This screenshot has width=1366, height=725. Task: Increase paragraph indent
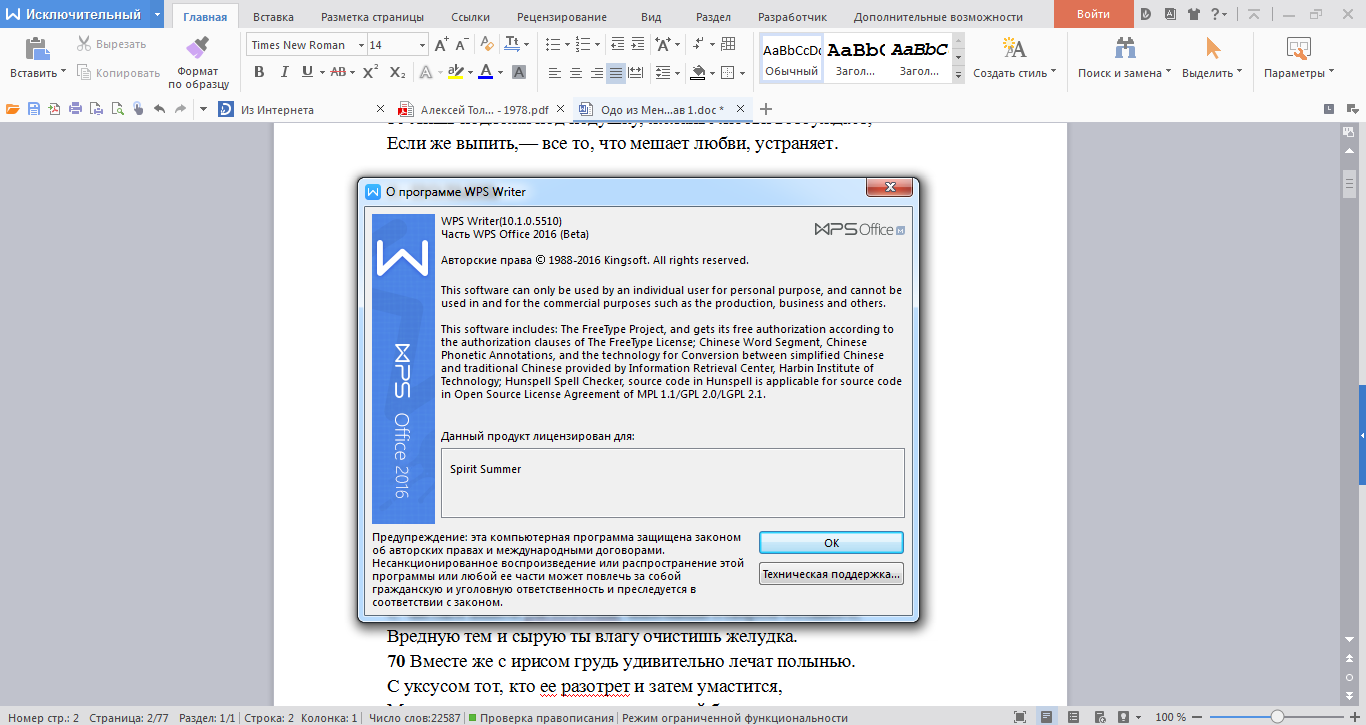638,44
